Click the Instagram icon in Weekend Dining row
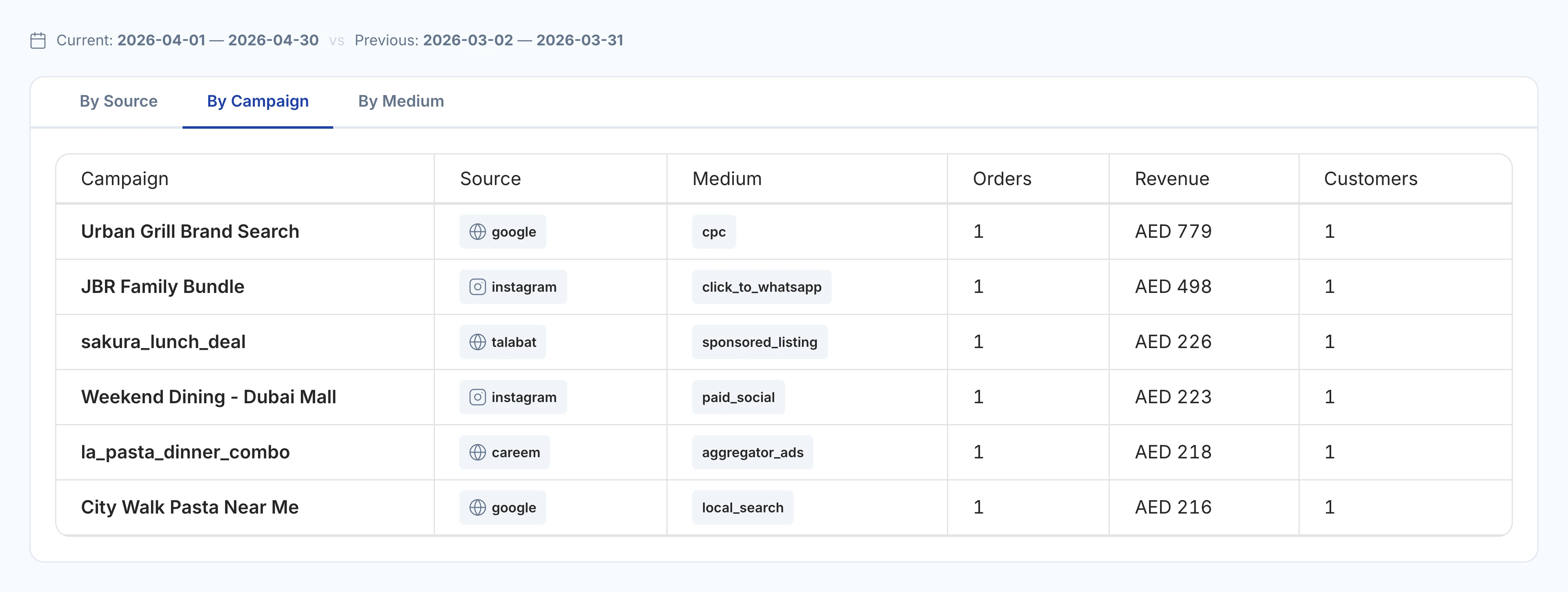This screenshot has height=592, width=1568. pyautogui.click(x=478, y=397)
